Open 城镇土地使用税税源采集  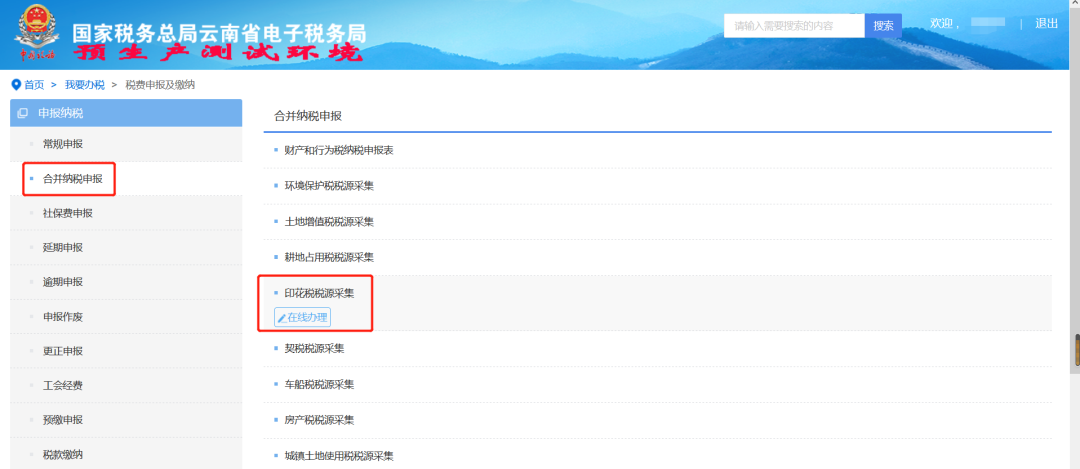(x=339, y=456)
